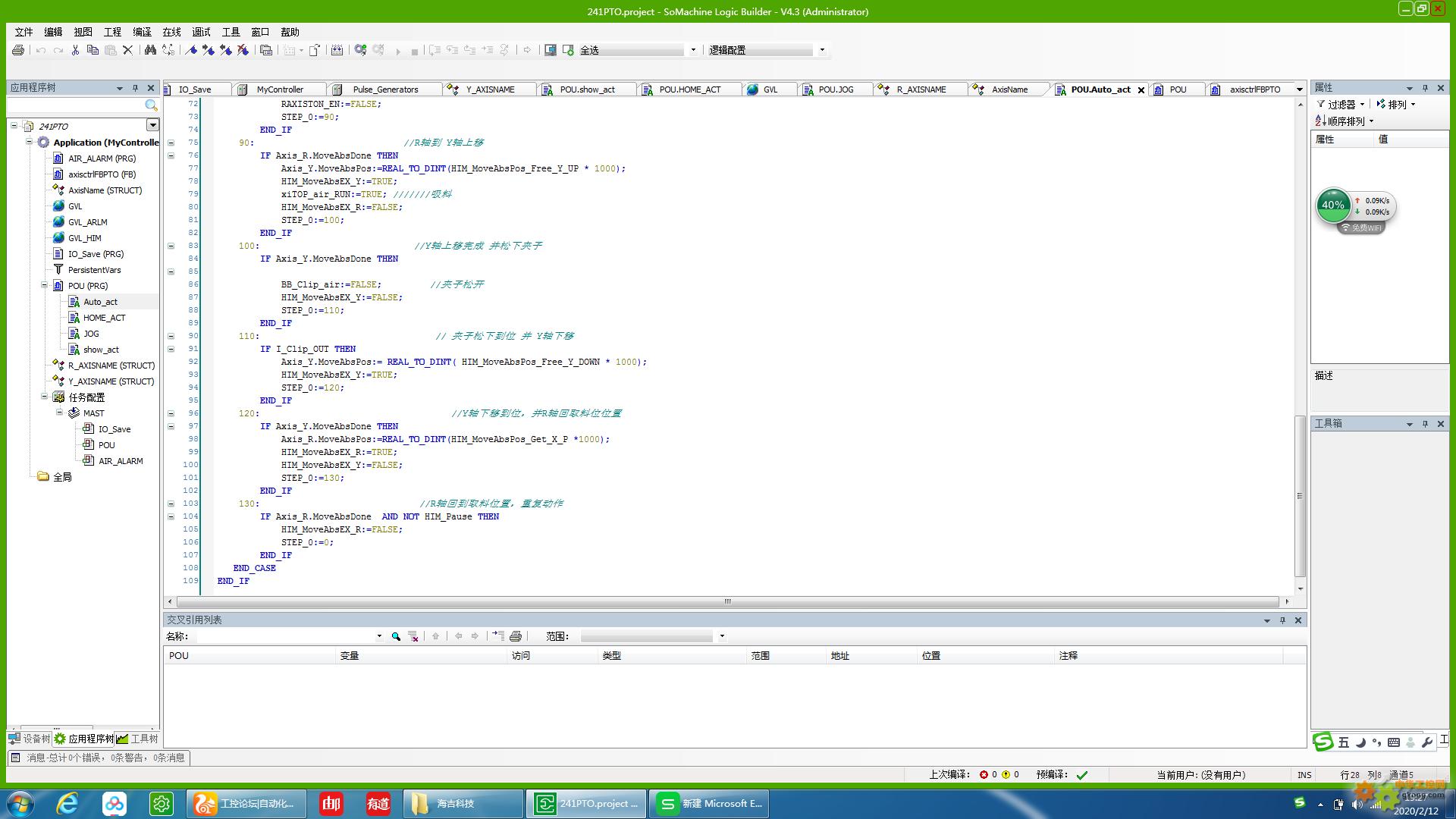Open the 文件 menu
Viewport: 1456px width, 819px height.
coord(24,32)
